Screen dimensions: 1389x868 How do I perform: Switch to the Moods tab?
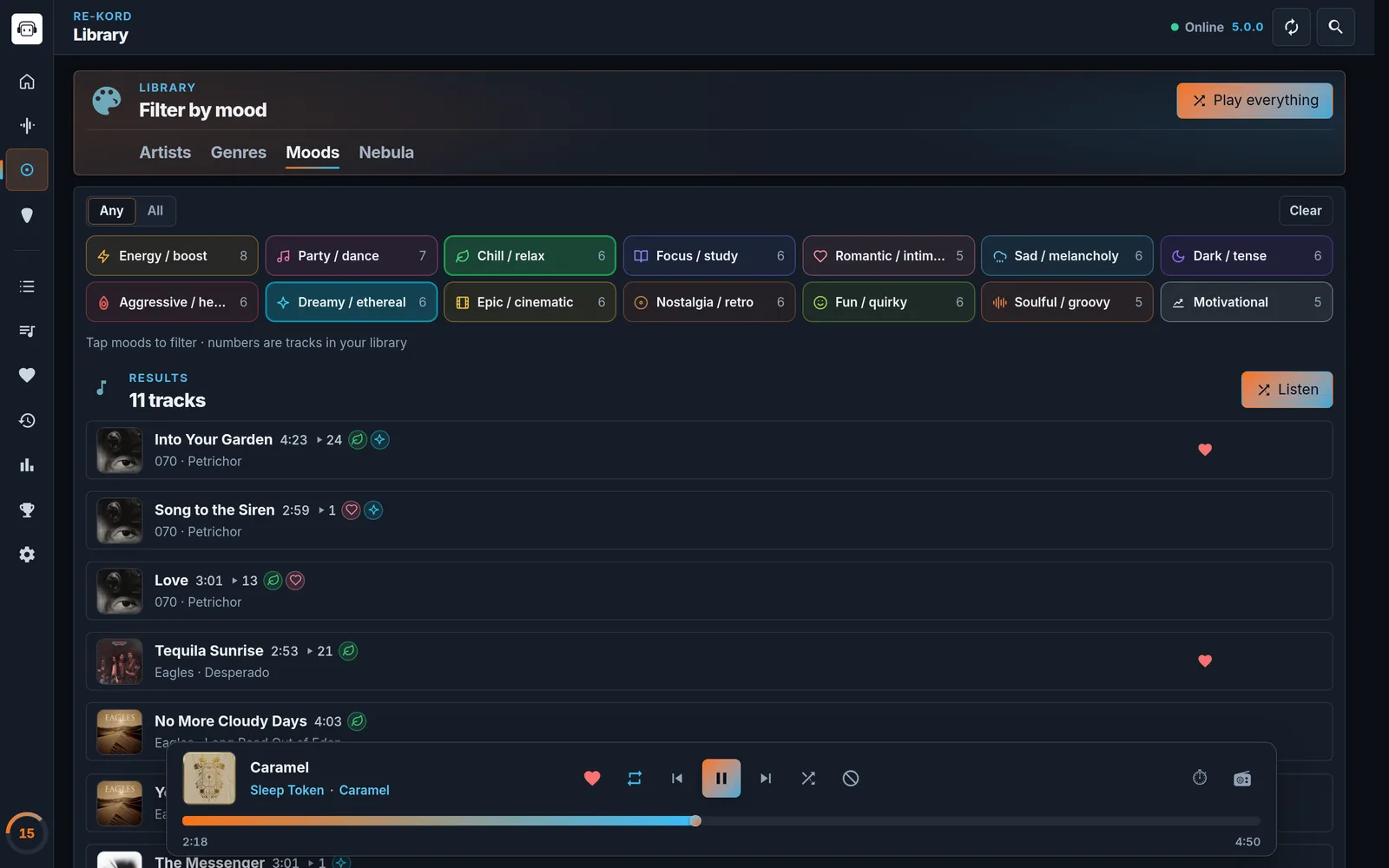pos(313,153)
